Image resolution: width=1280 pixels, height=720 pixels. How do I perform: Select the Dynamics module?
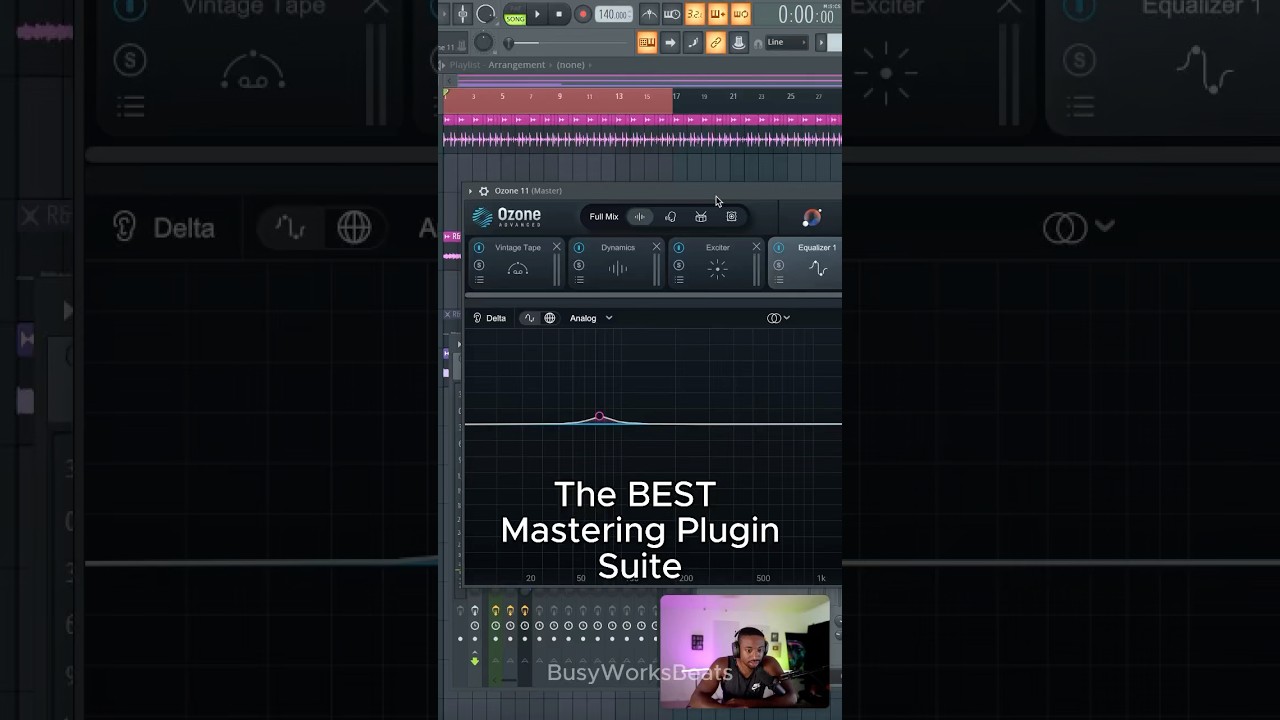(x=618, y=264)
